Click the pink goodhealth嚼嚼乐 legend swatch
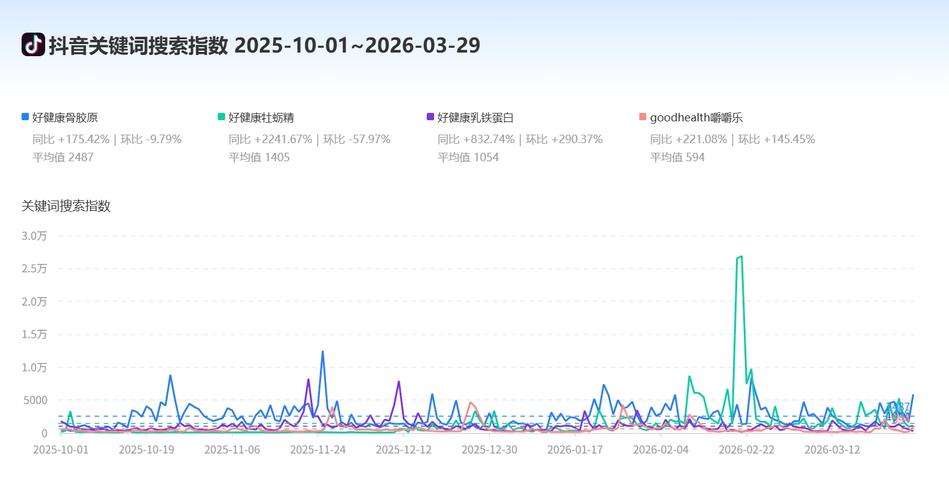This screenshot has width=949, height=500. [642, 117]
